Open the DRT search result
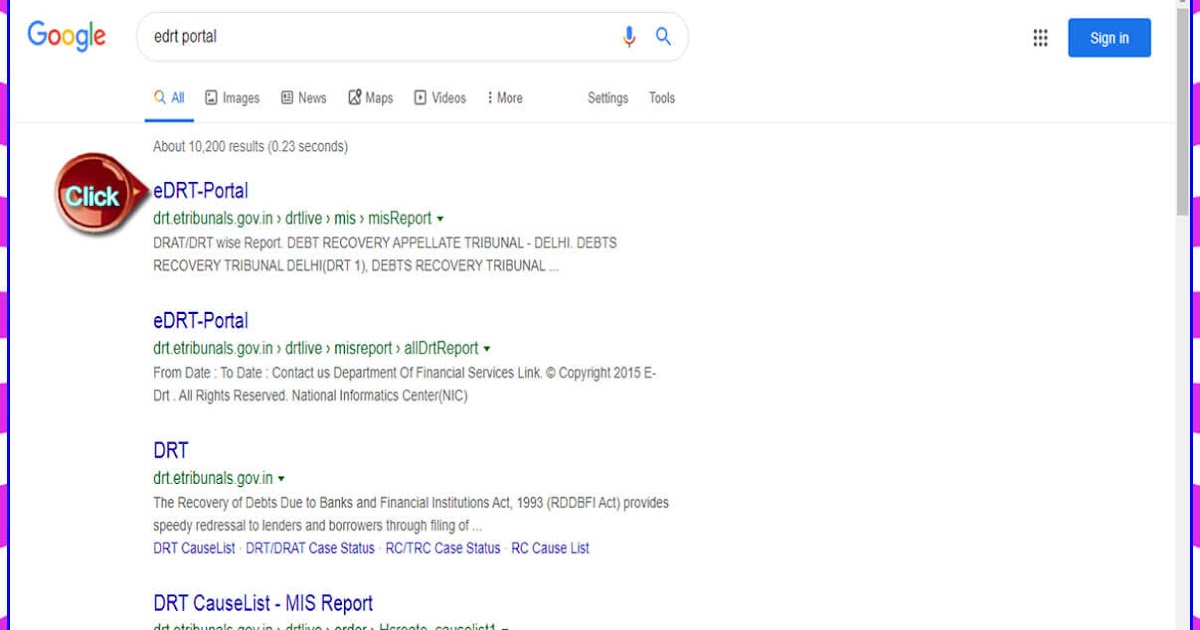Viewport: 1200px width, 630px height. [171, 451]
